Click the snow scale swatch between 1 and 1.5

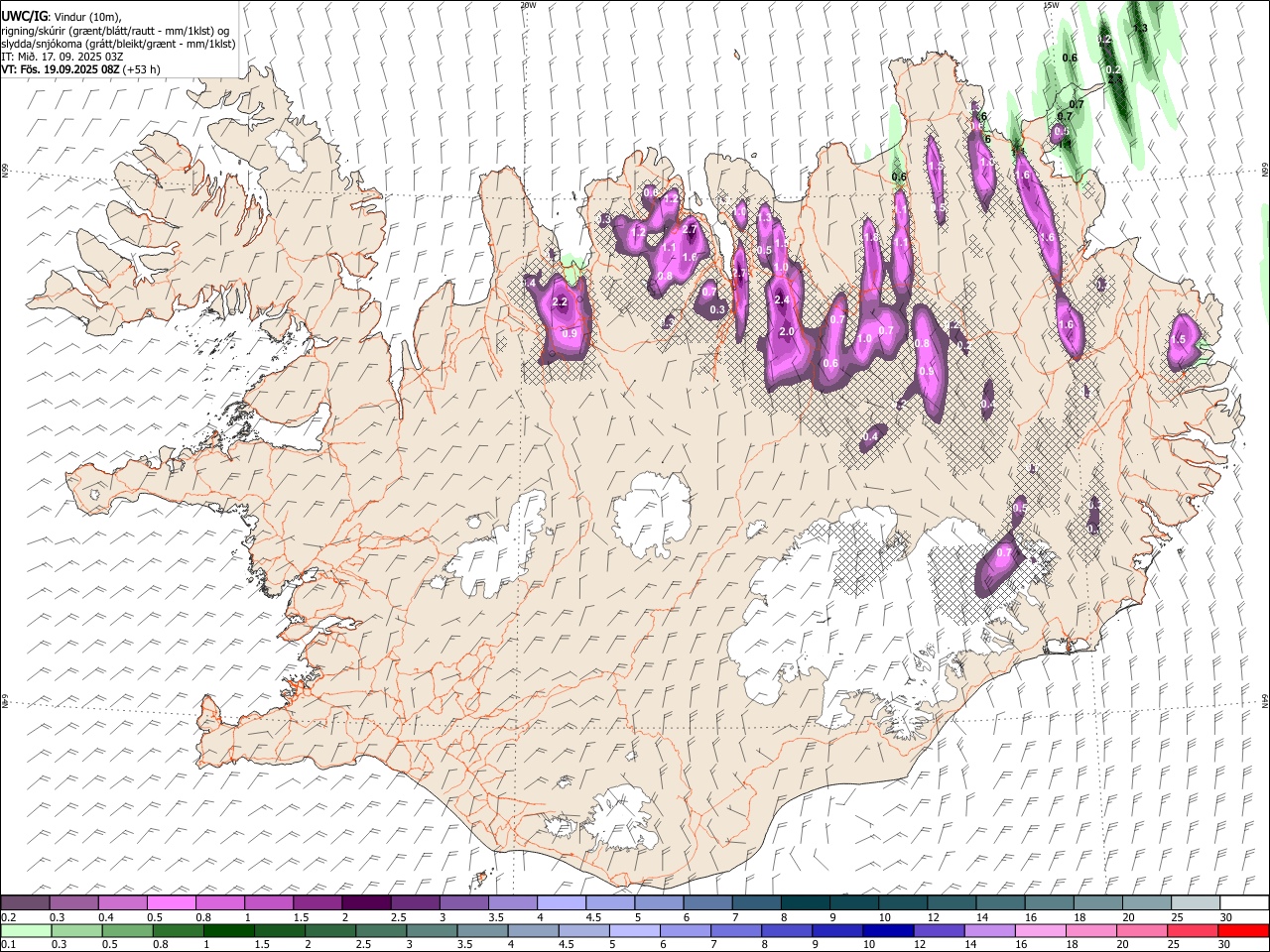268,903
